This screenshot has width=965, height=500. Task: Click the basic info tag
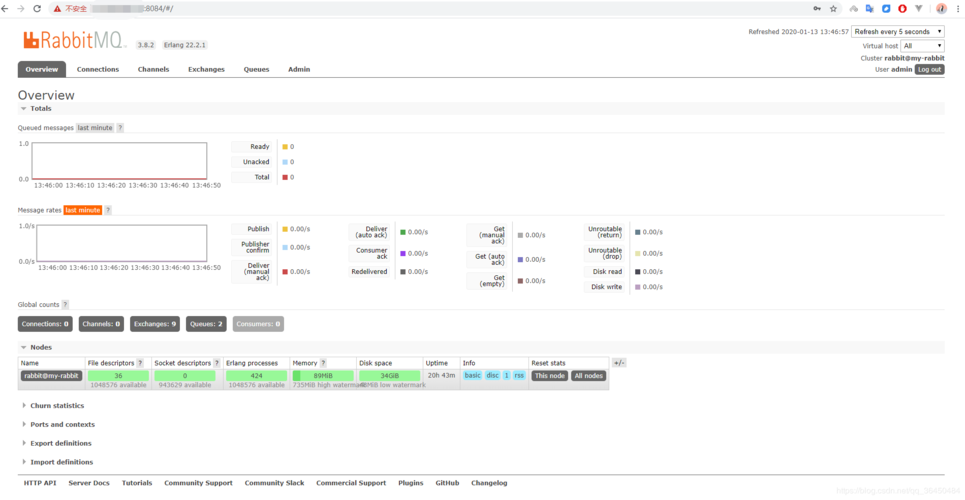pyautogui.click(x=473, y=376)
